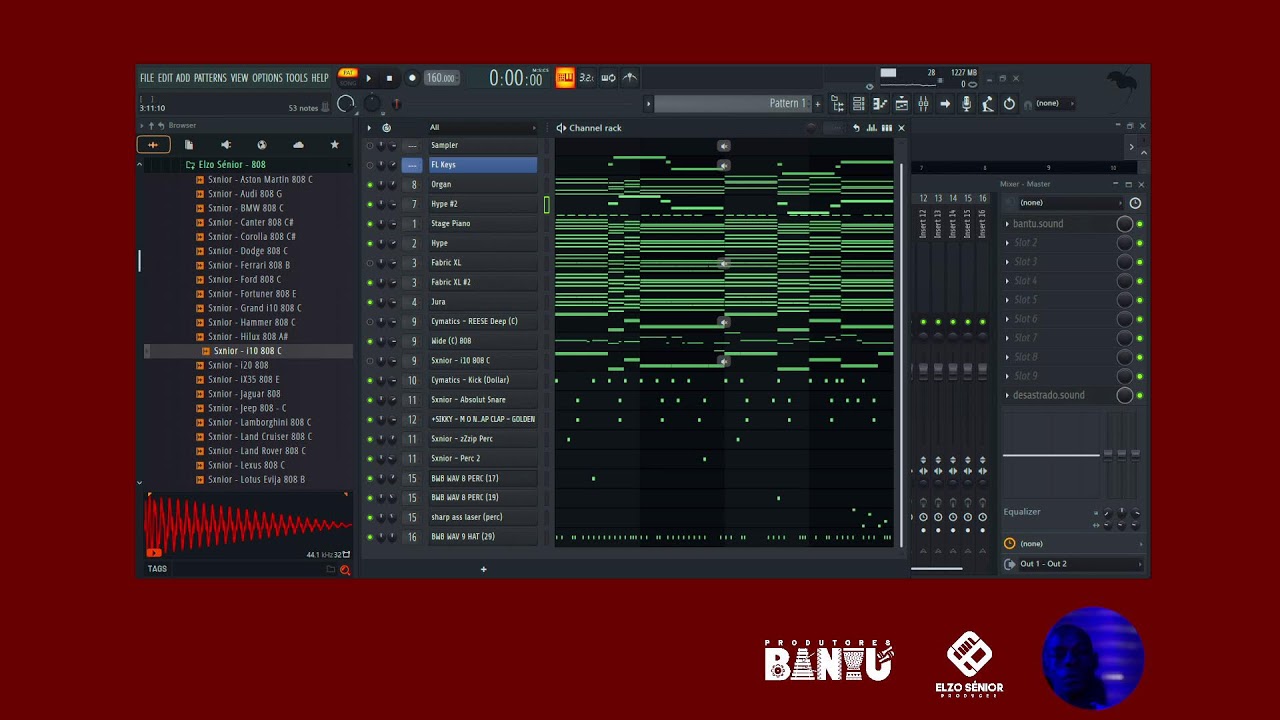Open the PATTERNS menu
Image resolution: width=1280 pixels, height=720 pixels.
click(210, 78)
